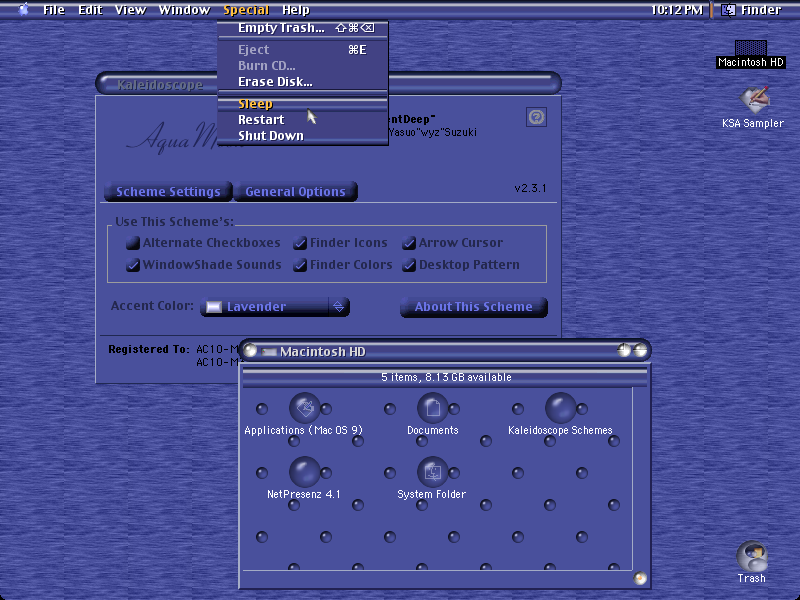Select the NetPresenz 4.1 folder icon
The width and height of the screenshot is (800, 600).
point(305,472)
